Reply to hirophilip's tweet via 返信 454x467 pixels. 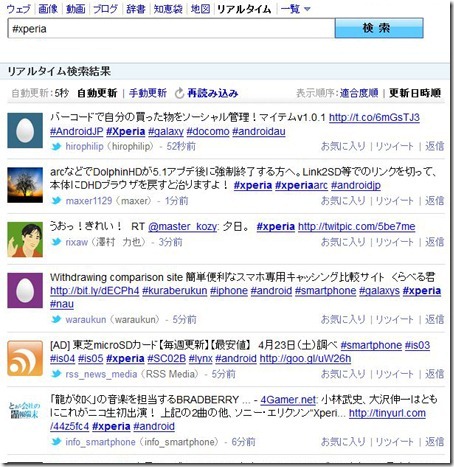point(434,146)
